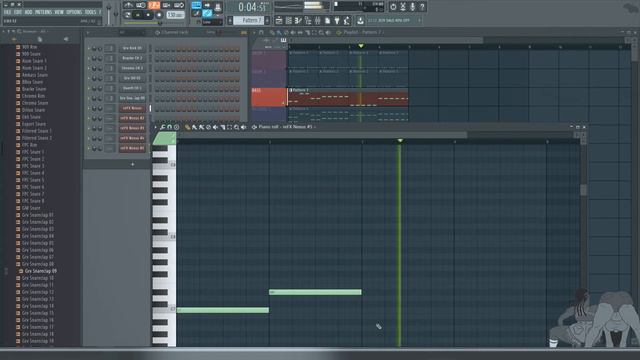Viewport: 640px width, 360px height.
Task: Click the first green note in piano roll
Action: pos(223,310)
